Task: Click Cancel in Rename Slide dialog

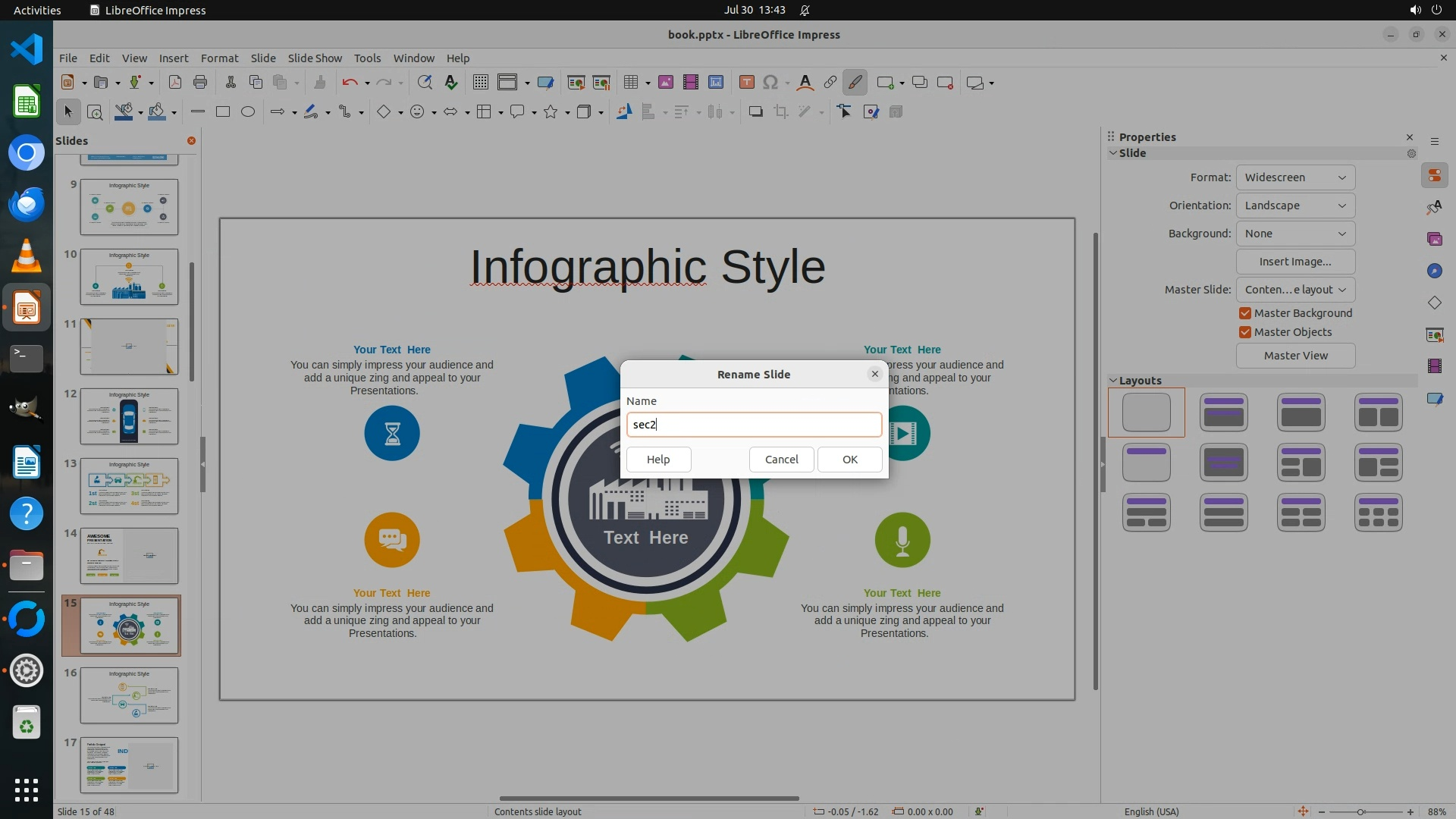Action: coord(781,460)
